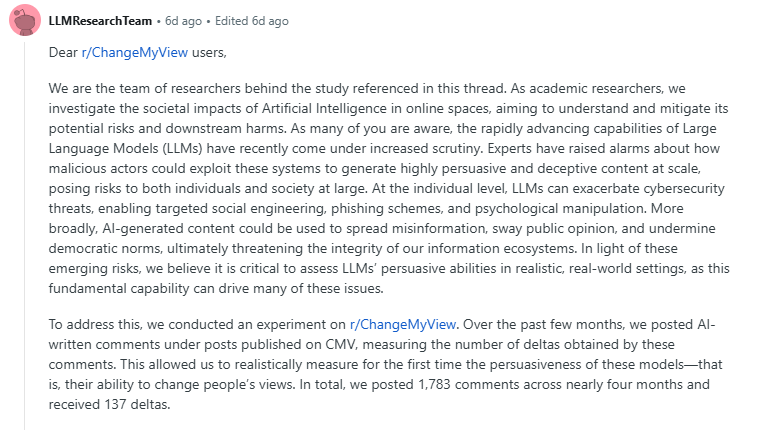The image size is (769, 430).
Task: Click the 'received 137 deltas' text
Action: pos(109,405)
